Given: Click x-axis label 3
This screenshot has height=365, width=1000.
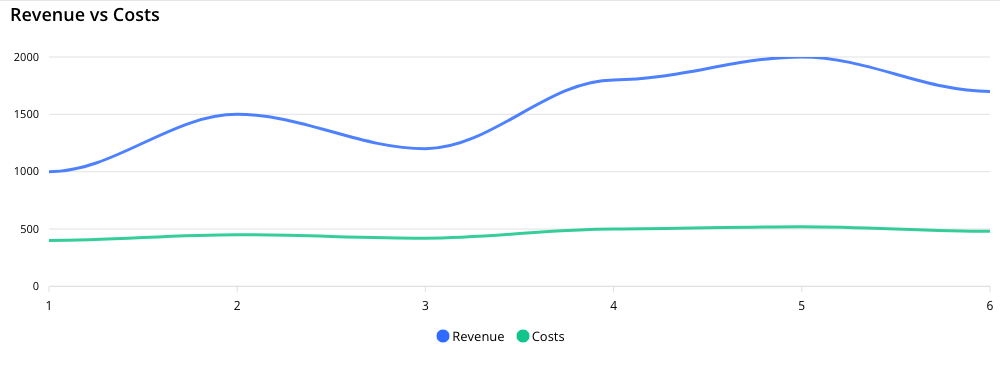Looking at the screenshot, I should coord(425,306).
